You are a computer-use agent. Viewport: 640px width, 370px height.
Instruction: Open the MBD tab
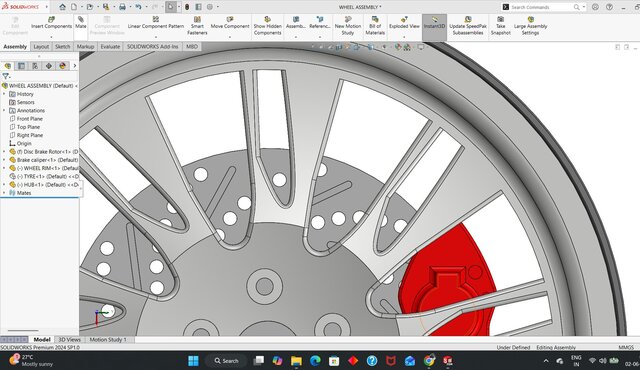[192, 47]
